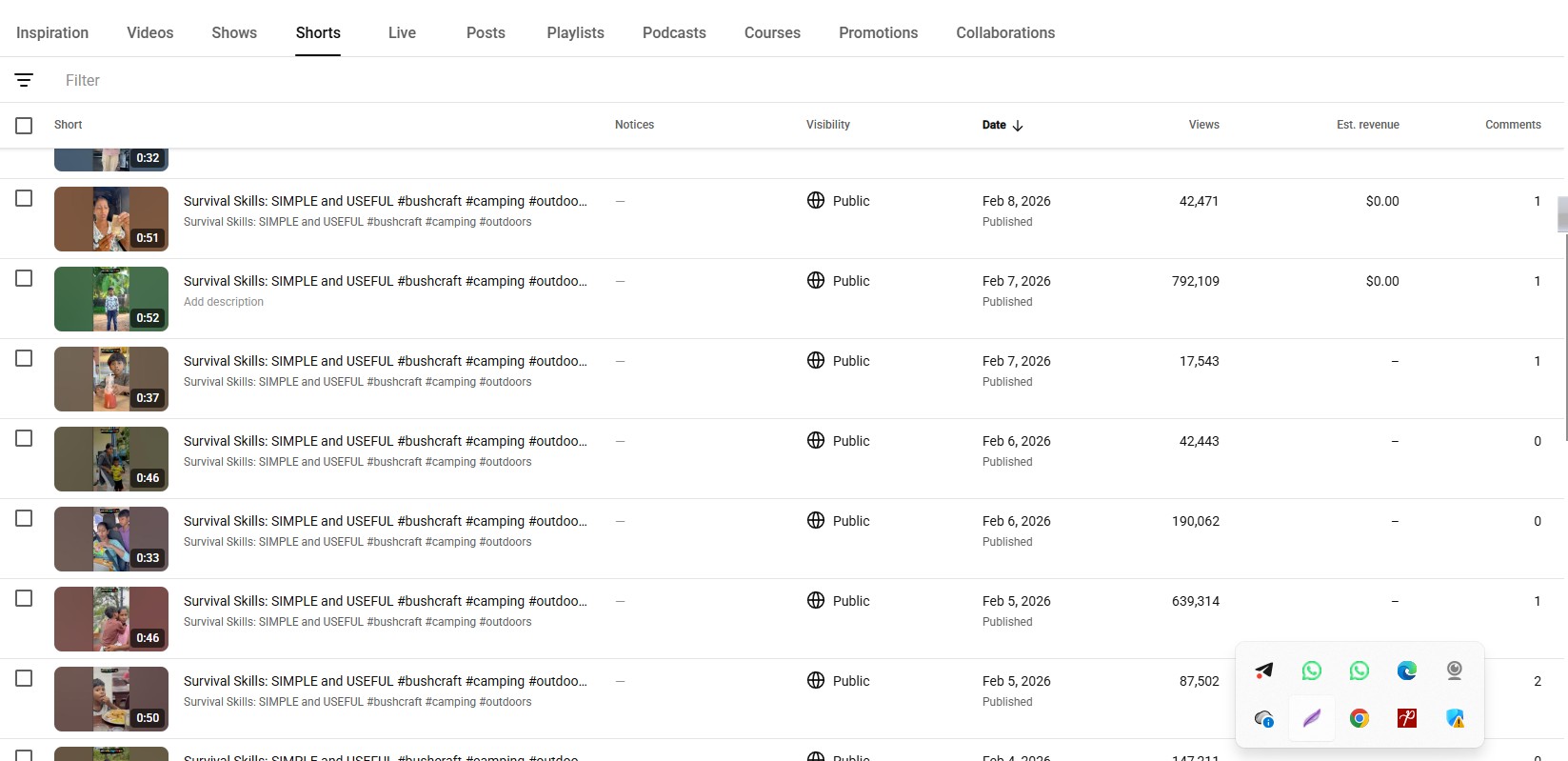The height and width of the screenshot is (761, 1568).
Task: Open the thumbnail with 0:52 duration
Action: pyautogui.click(x=111, y=299)
